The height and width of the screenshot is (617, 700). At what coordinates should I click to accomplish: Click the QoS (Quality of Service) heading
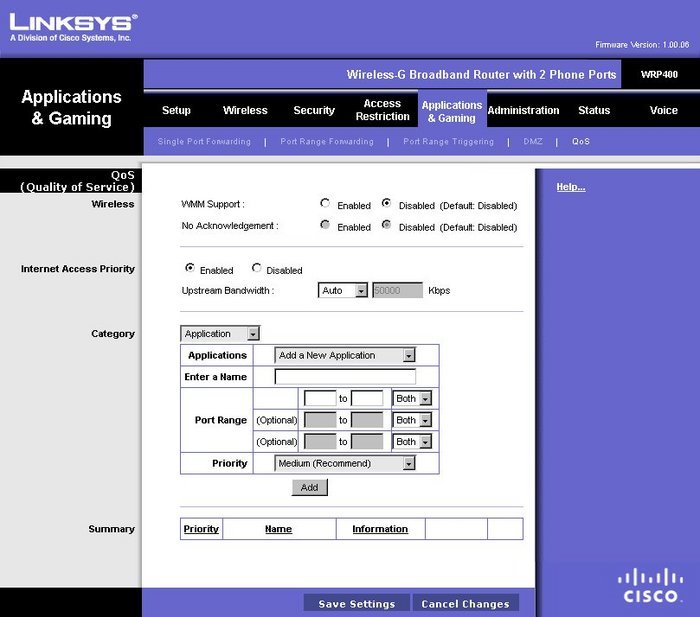(77, 181)
